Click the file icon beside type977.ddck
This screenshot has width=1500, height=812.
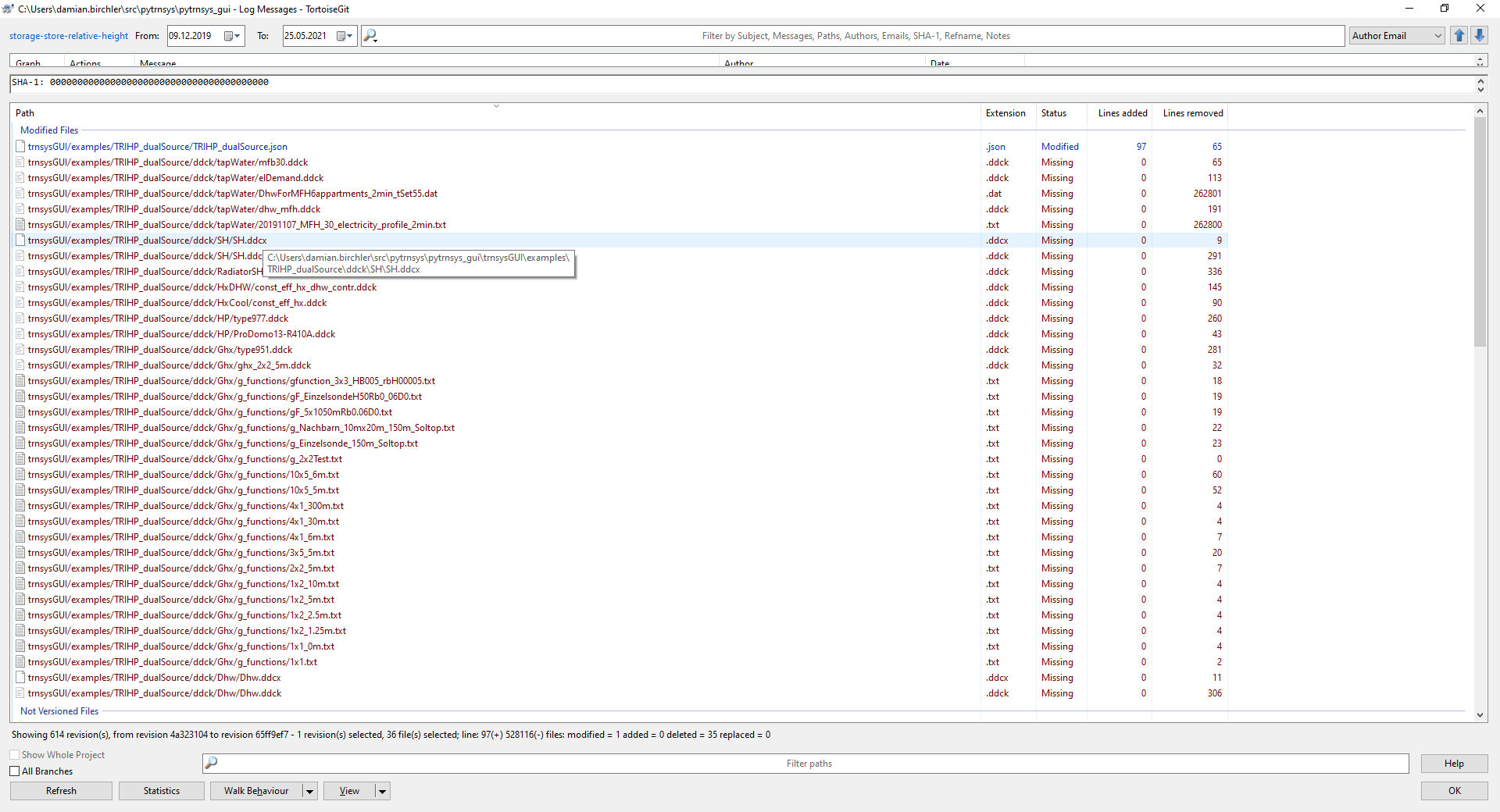tap(19, 319)
